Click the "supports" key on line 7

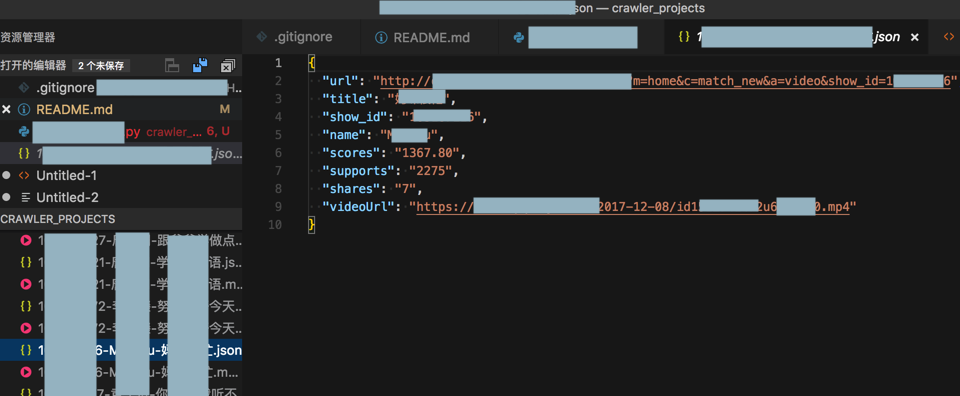[x=359, y=171]
